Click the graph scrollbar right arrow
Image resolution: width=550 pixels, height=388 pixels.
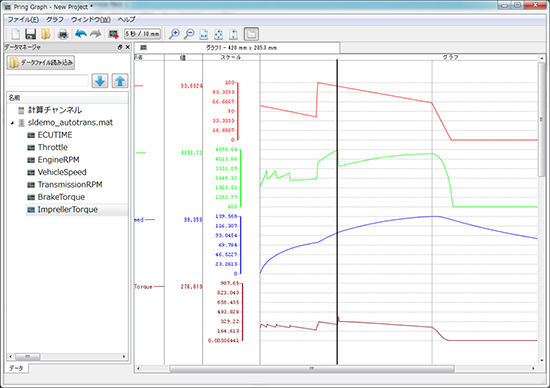point(534,368)
